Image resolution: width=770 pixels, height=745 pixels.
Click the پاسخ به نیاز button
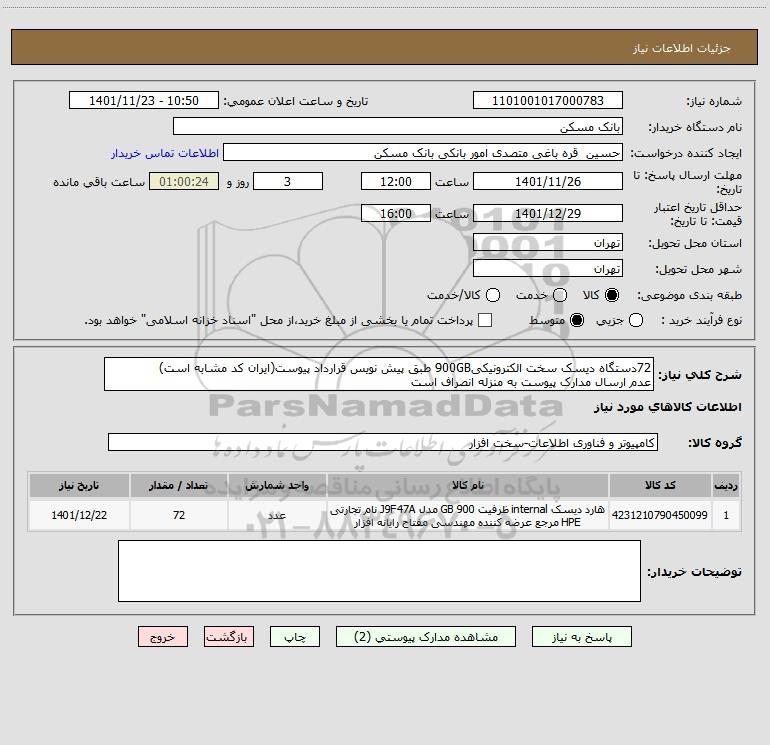[x=581, y=637]
